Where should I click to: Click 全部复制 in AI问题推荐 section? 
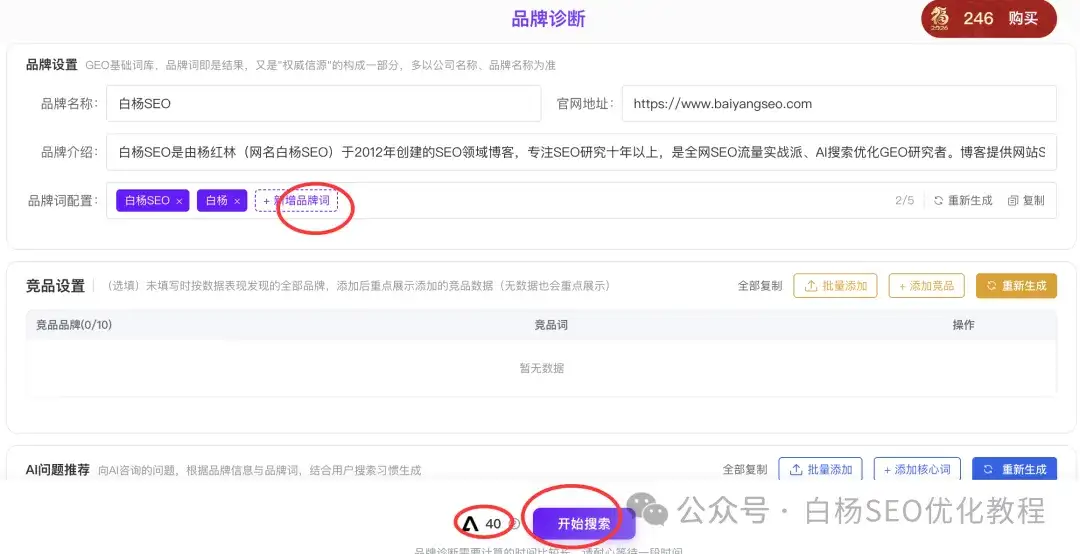745,469
